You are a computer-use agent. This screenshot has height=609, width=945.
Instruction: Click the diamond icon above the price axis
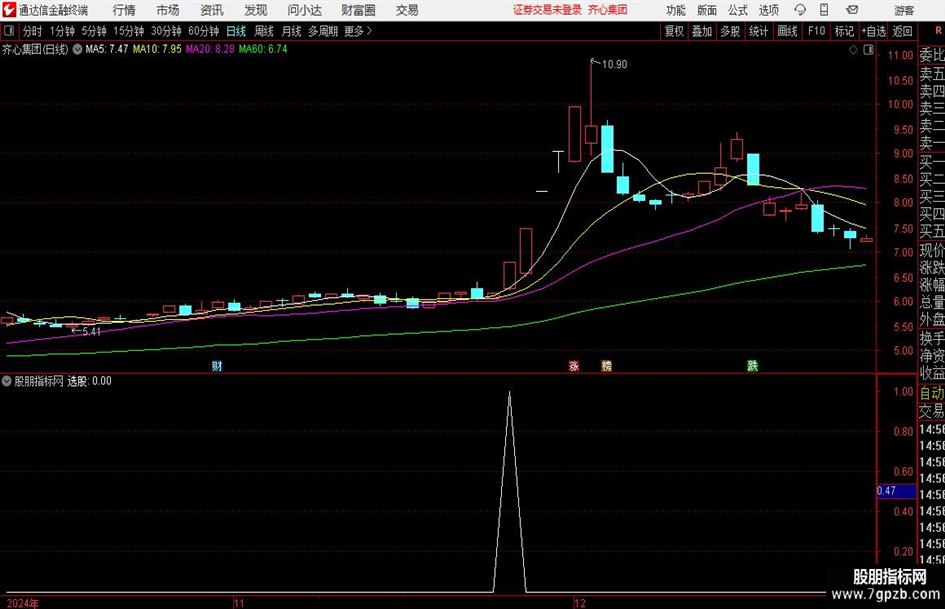pos(853,50)
